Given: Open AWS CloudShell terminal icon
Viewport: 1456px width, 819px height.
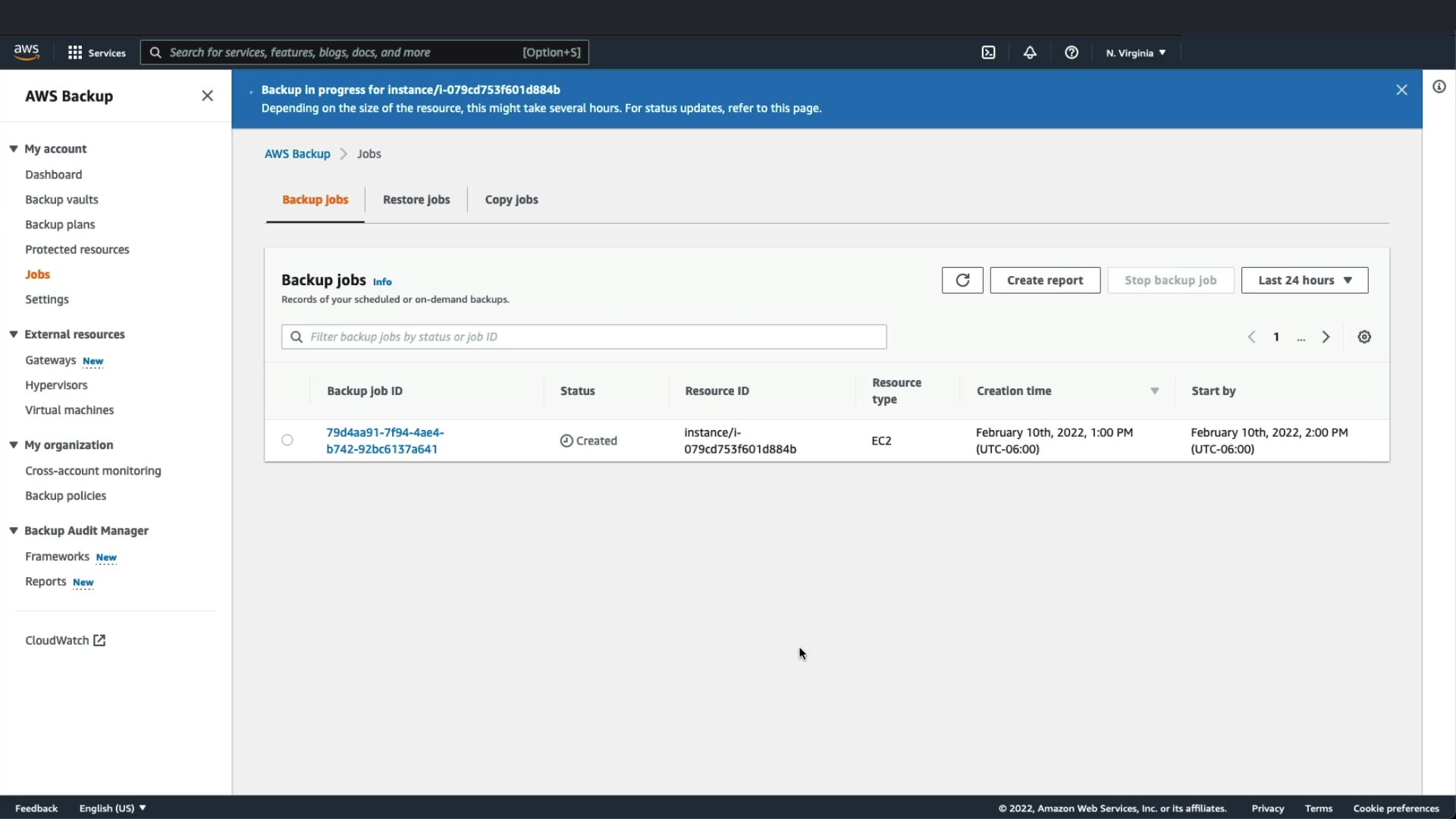Looking at the screenshot, I should [x=988, y=52].
